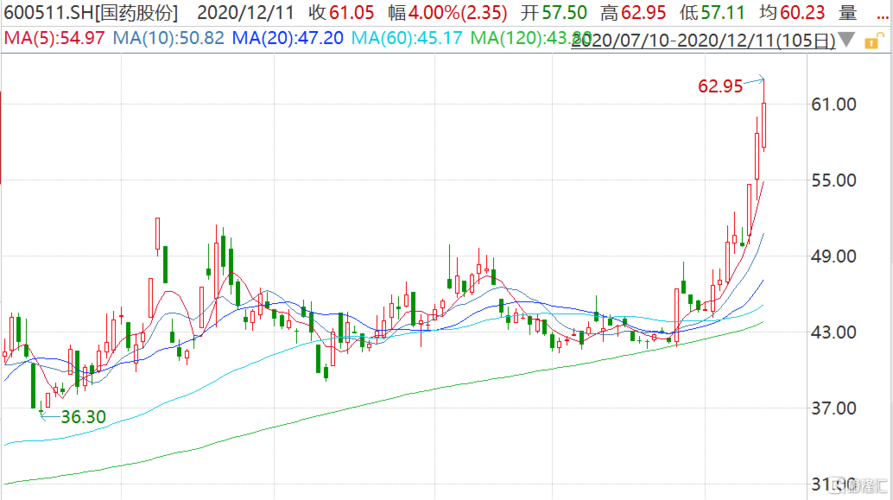
Task: Select the MA(120) indicator label
Action: pos(531,38)
